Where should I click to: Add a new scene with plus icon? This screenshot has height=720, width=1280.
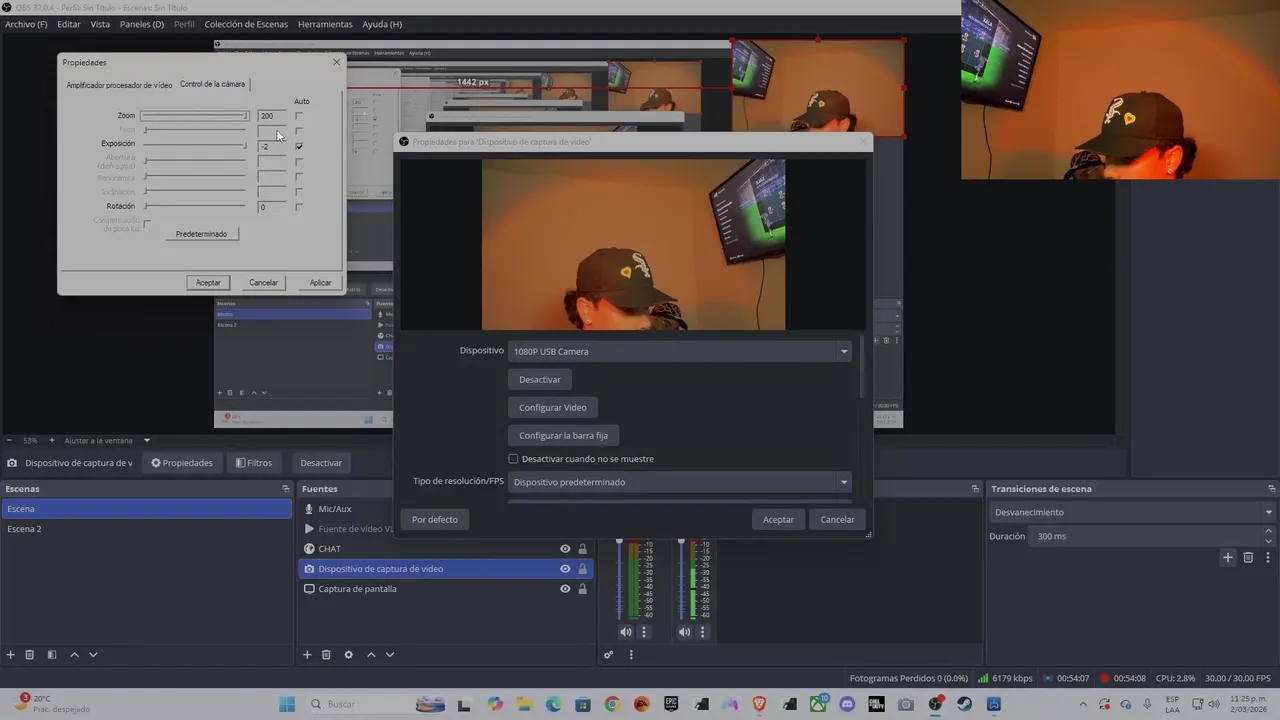(11, 655)
